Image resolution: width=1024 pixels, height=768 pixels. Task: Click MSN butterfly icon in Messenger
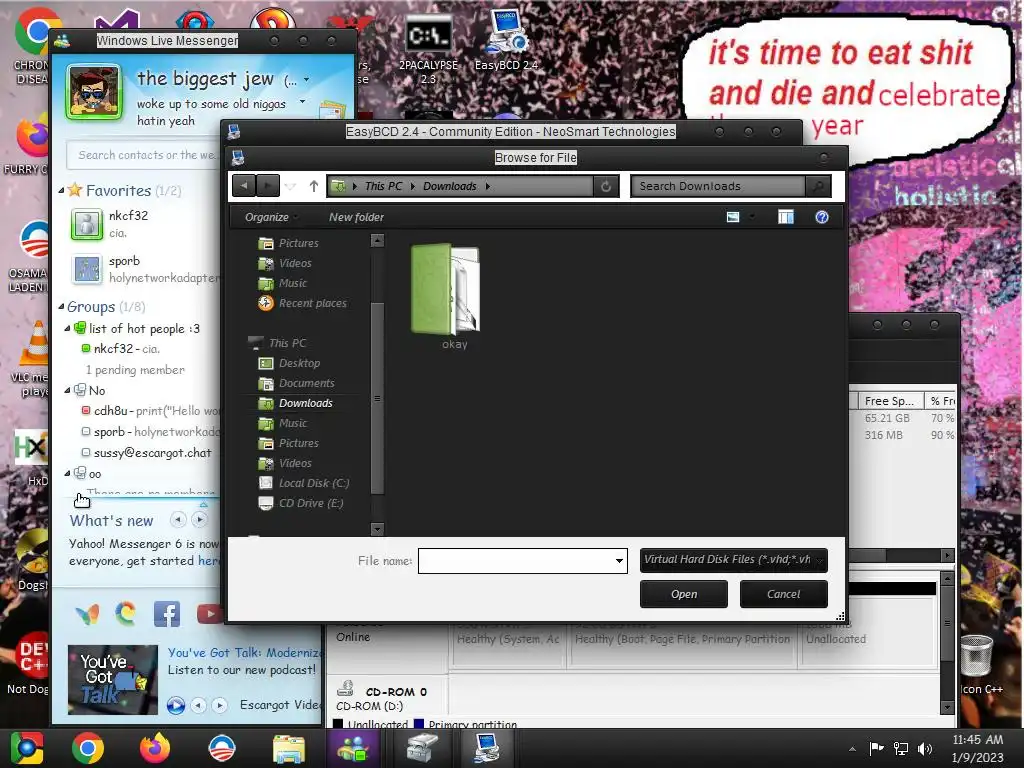point(87,614)
